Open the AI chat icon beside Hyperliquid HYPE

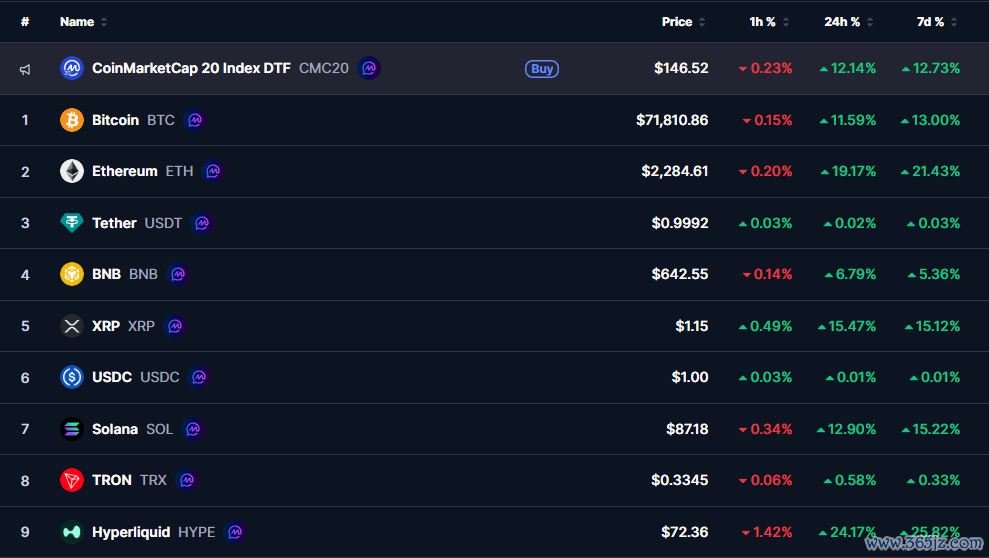point(235,532)
